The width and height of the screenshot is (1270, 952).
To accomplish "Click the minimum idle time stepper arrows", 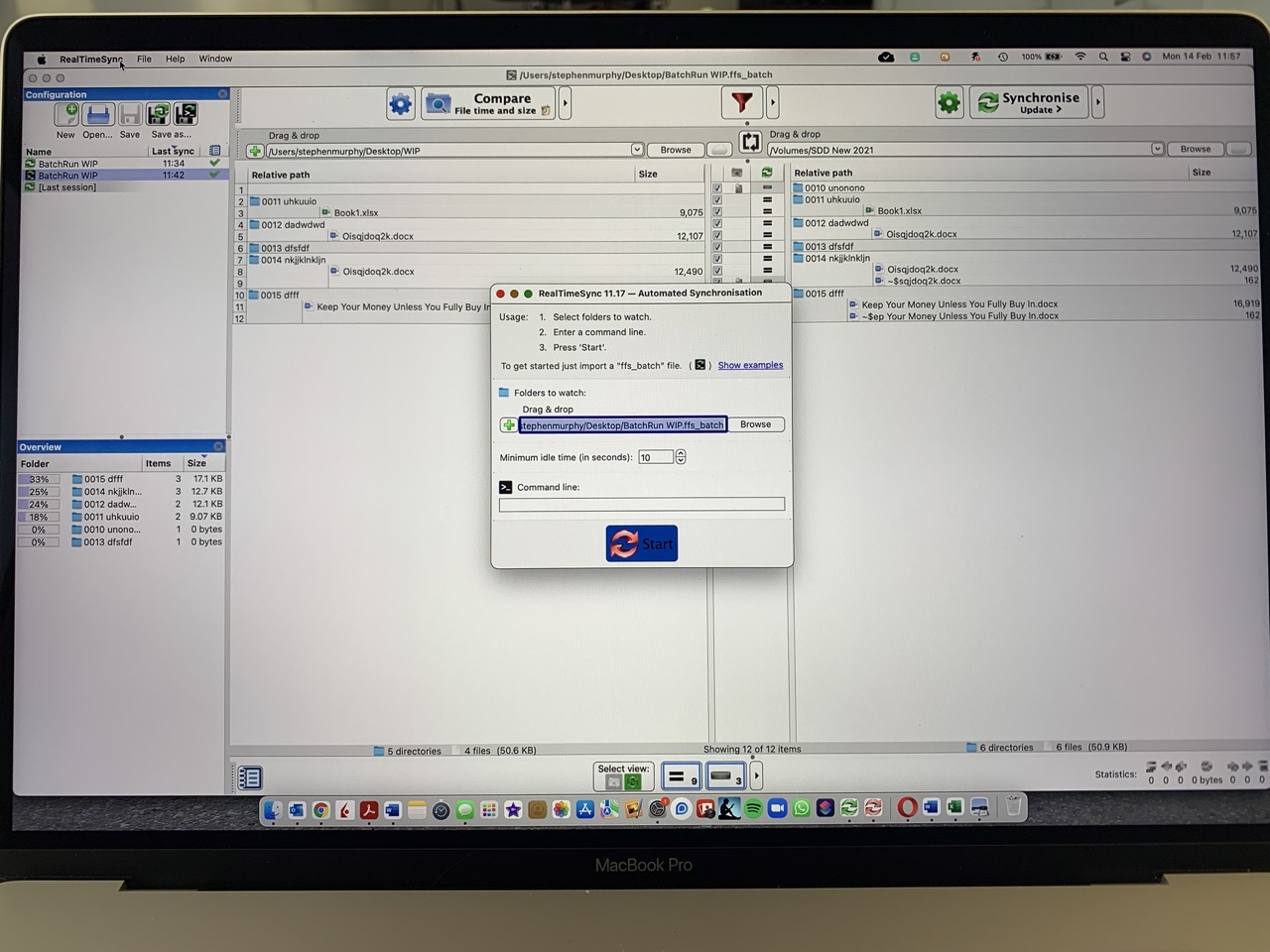I will [x=681, y=457].
